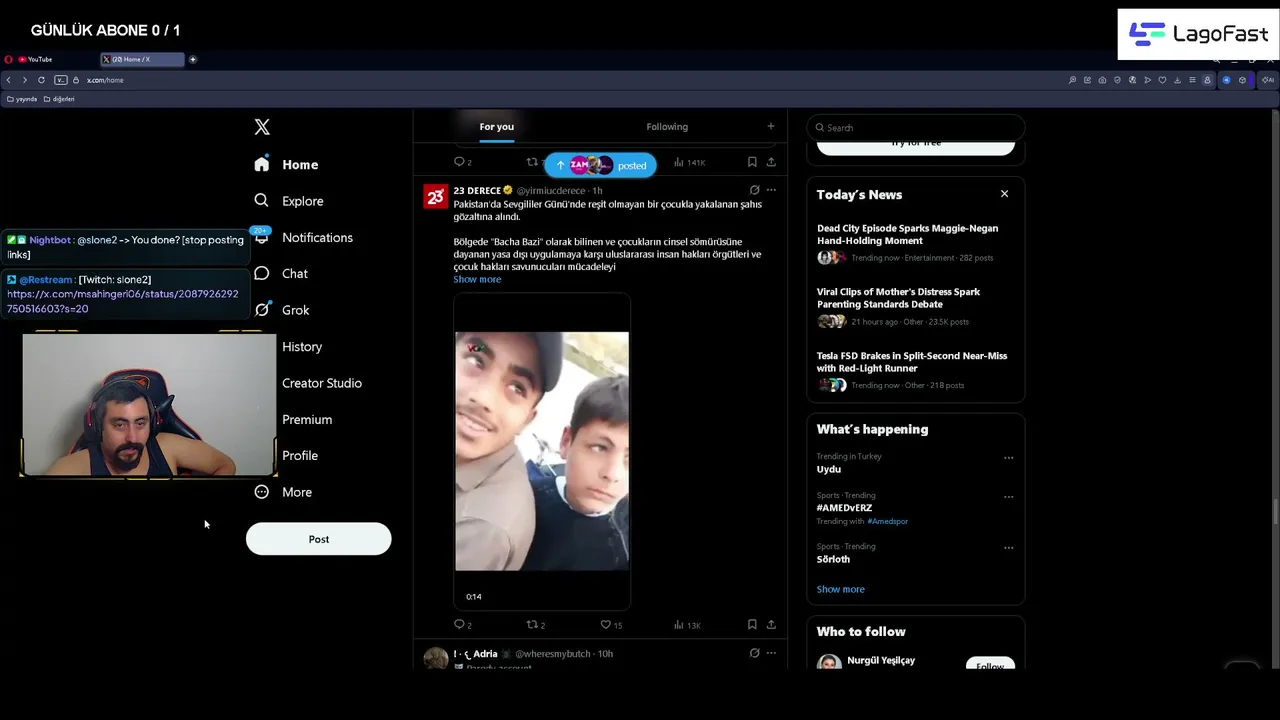Open a new browser tab
The image size is (1280, 720).
(193, 60)
